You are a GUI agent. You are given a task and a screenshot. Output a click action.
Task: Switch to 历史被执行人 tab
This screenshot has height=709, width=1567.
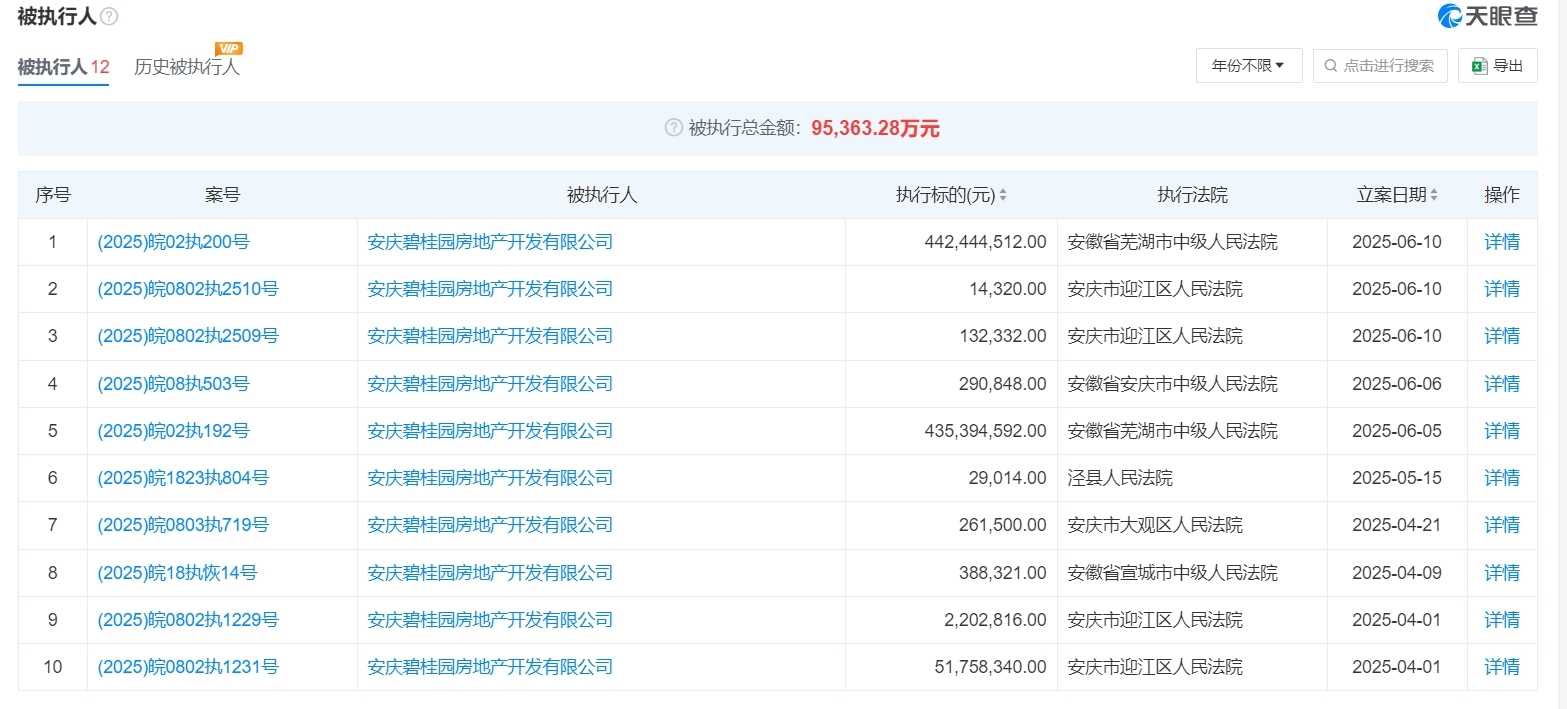[187, 67]
